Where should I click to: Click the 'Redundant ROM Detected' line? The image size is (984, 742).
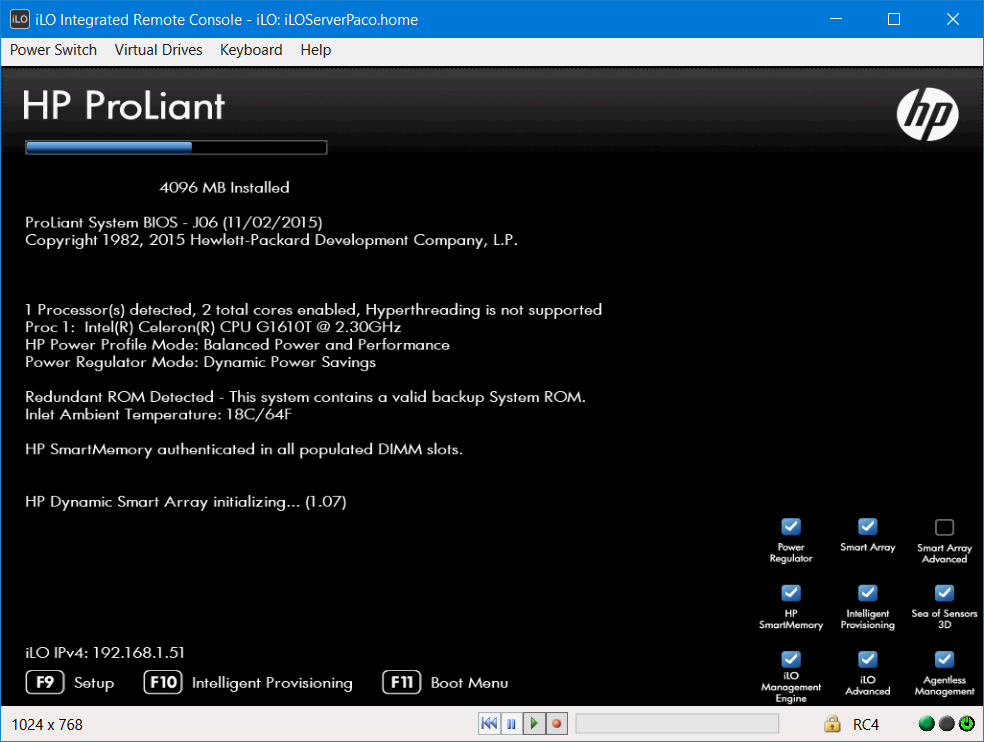306,397
